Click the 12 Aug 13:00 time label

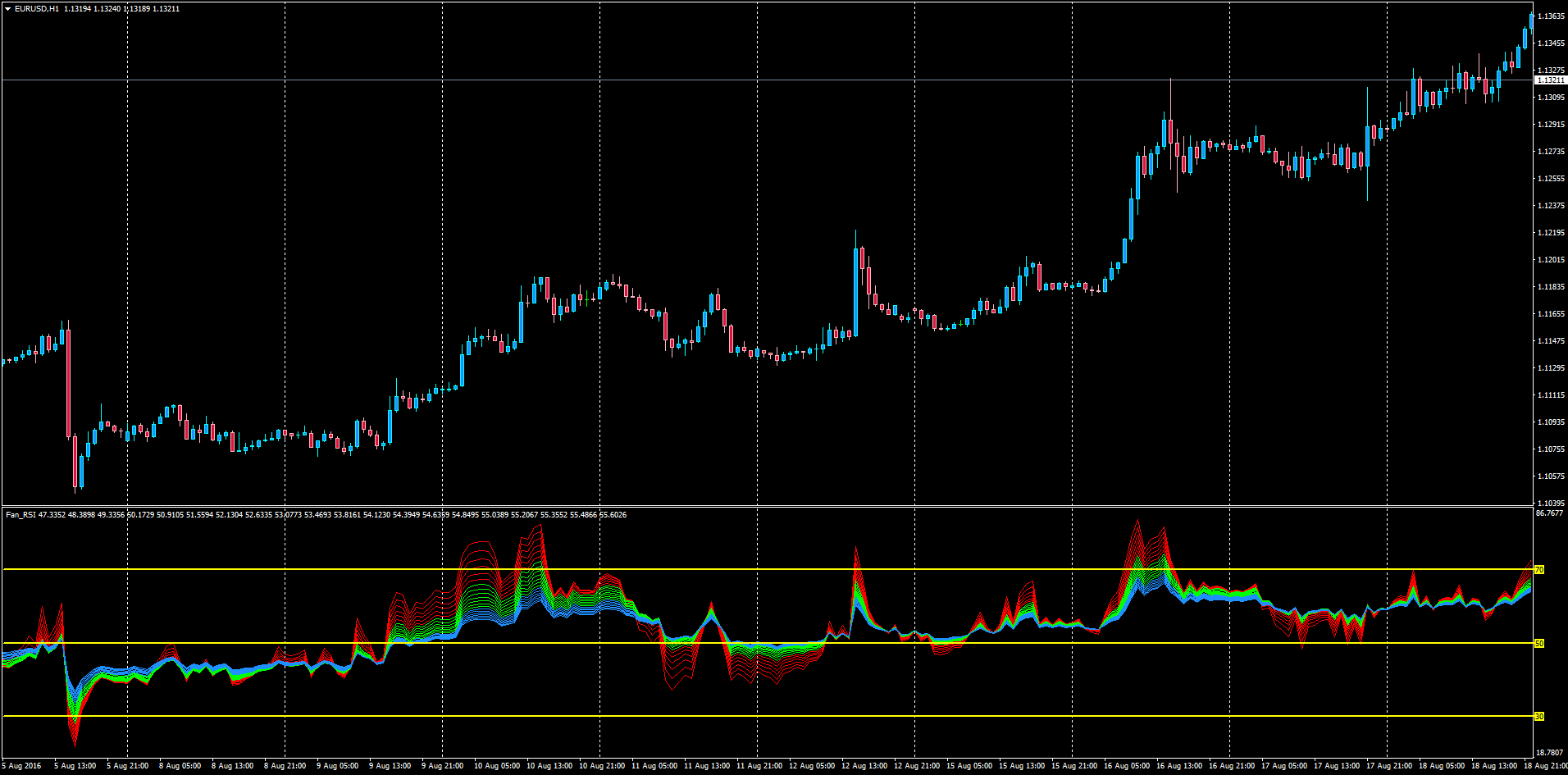point(864,766)
